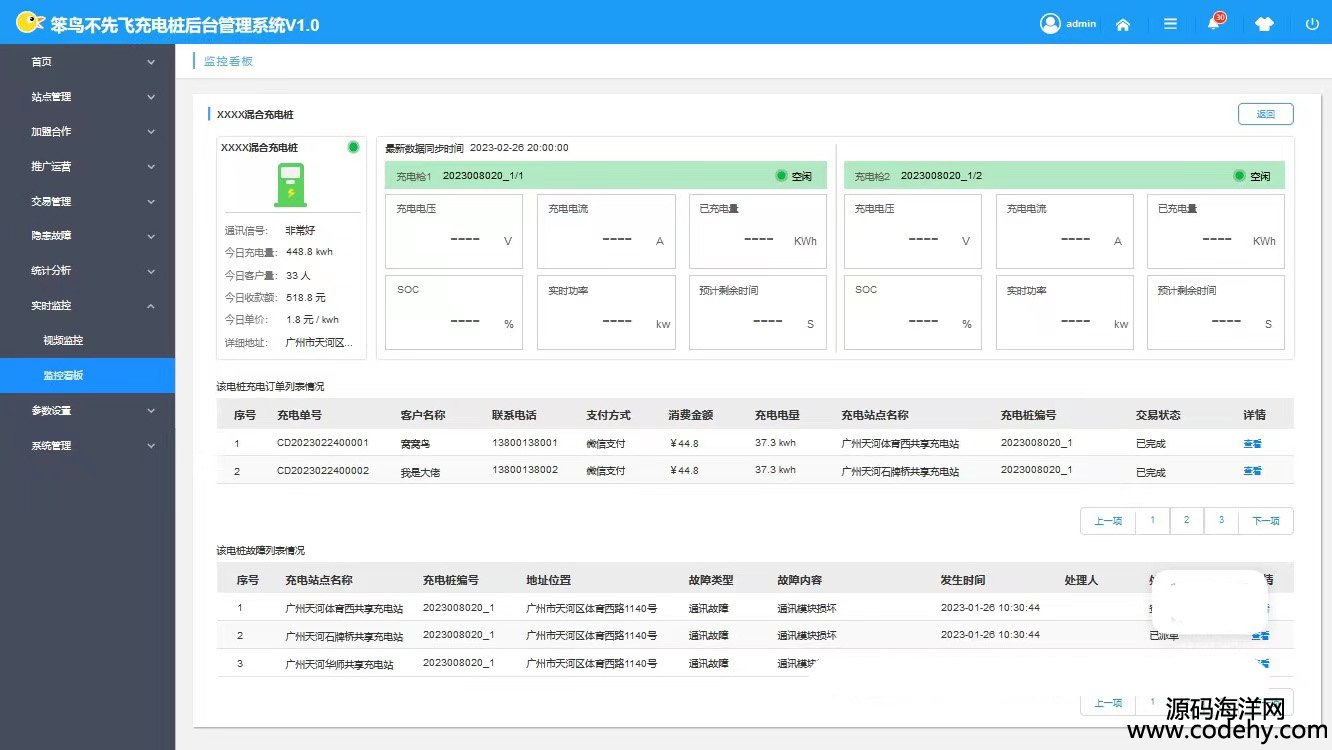Click 广州天河华师共享充电站 in fault list
Image resolution: width=1332 pixels, height=750 pixels.
click(339, 665)
